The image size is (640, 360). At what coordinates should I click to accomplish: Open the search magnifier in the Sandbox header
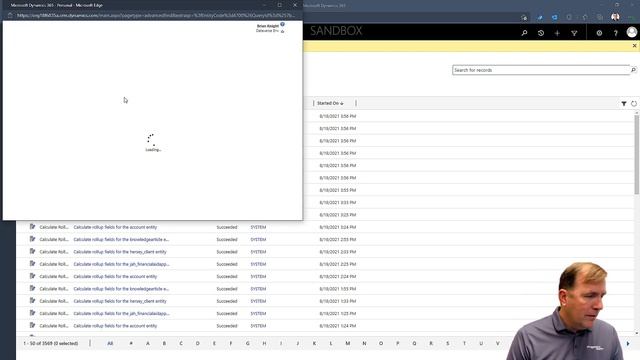(x=524, y=33)
